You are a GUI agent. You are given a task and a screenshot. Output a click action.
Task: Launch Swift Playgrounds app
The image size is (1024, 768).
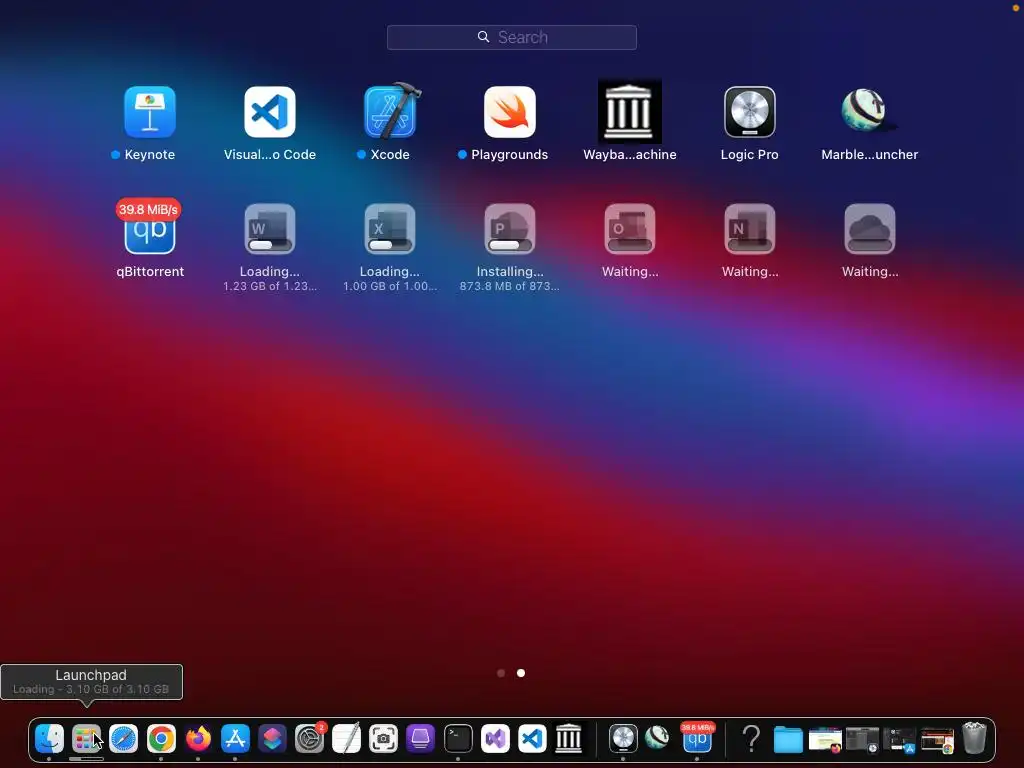tap(509, 112)
